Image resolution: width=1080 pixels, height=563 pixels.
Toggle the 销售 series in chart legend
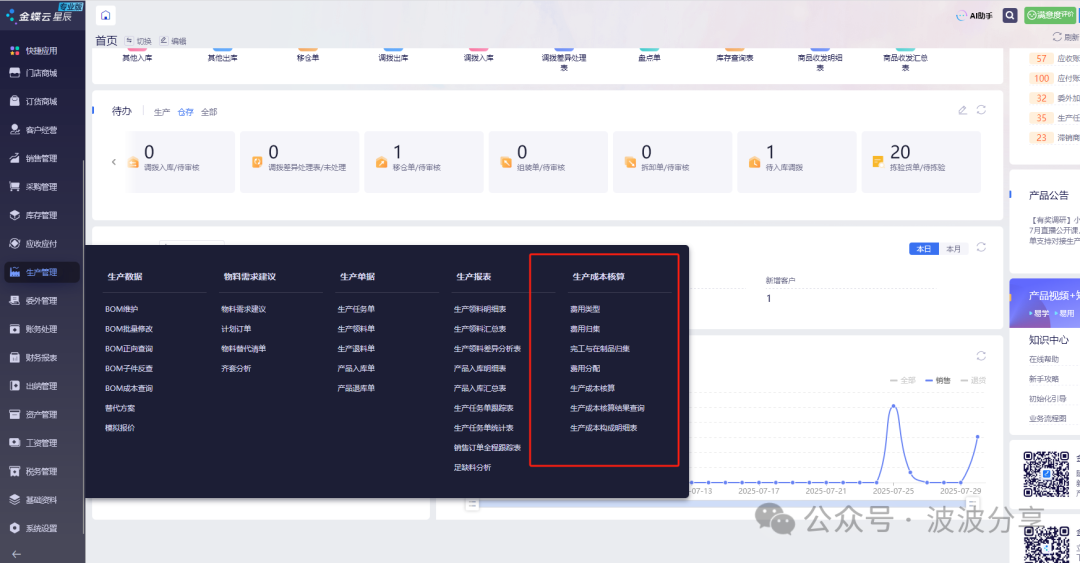coord(937,380)
